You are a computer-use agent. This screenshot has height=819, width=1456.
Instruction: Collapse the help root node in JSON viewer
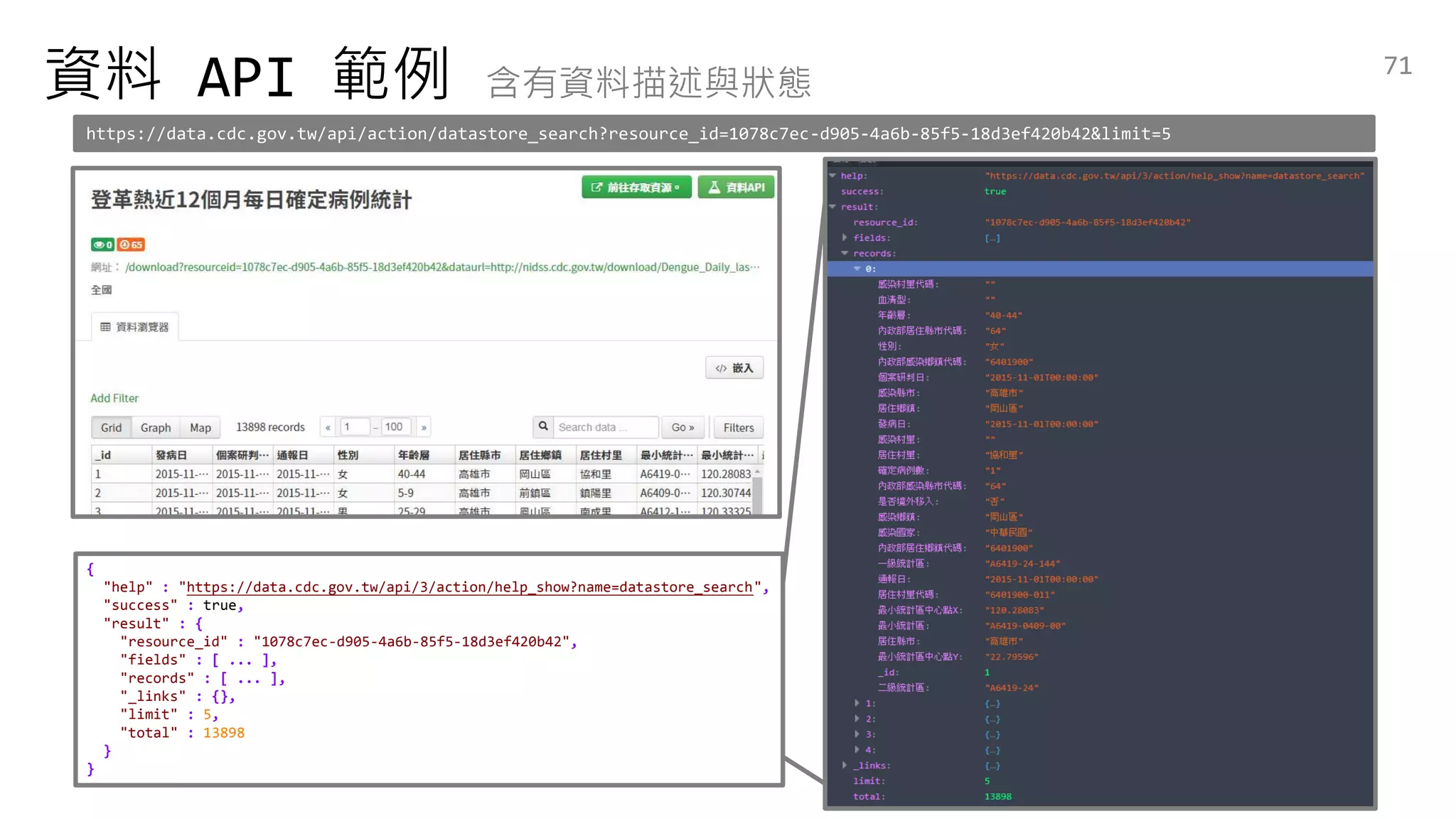point(833,176)
